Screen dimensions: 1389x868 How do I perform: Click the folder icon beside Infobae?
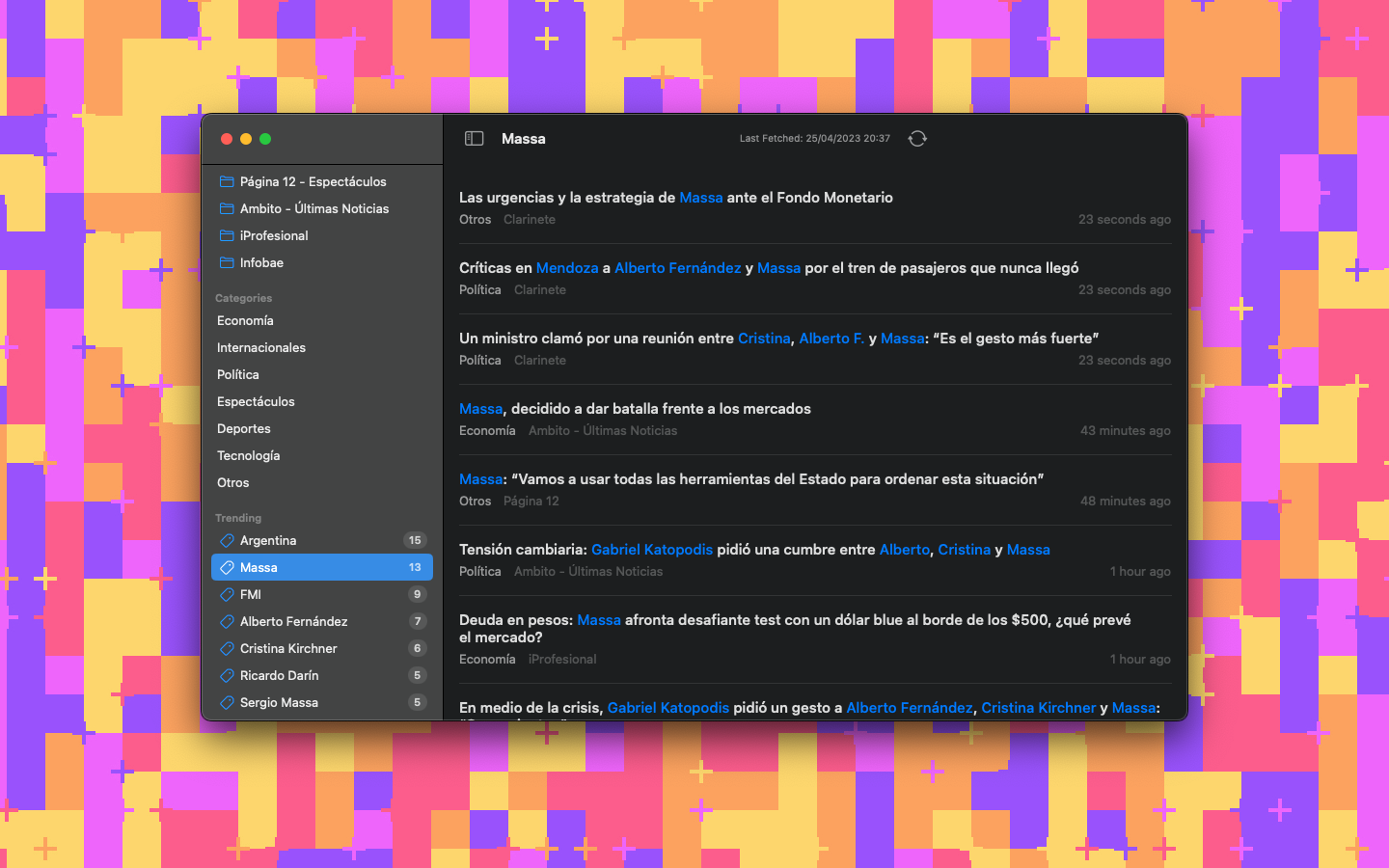click(227, 262)
